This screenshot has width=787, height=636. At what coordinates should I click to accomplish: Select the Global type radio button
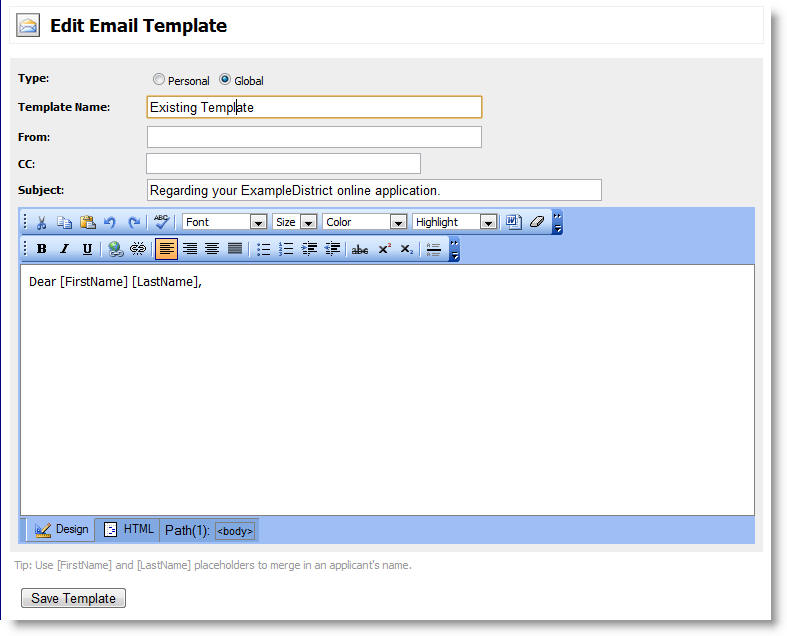point(225,80)
